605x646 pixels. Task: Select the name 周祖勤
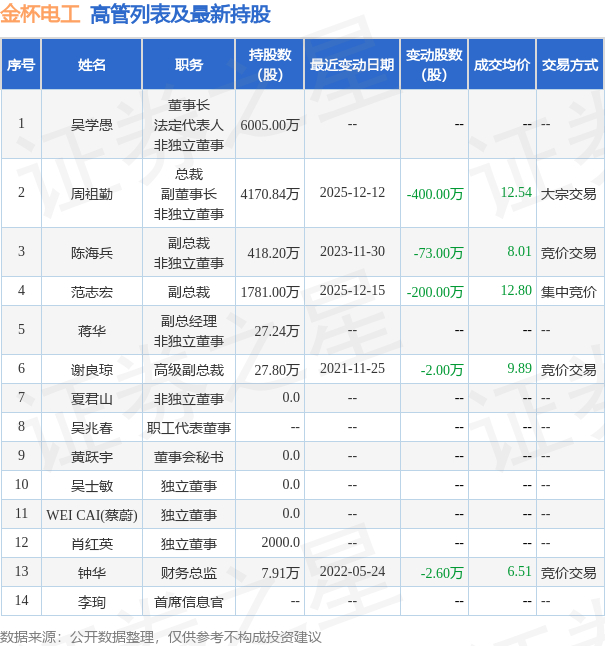click(91, 193)
